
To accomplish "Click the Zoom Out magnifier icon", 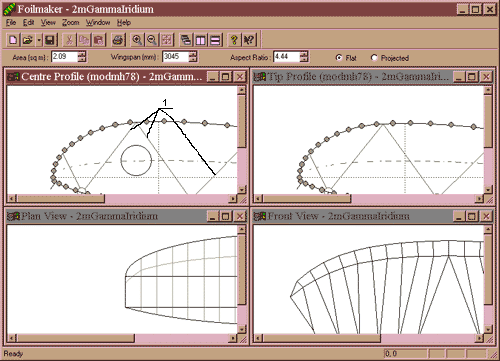I will [x=152, y=40].
